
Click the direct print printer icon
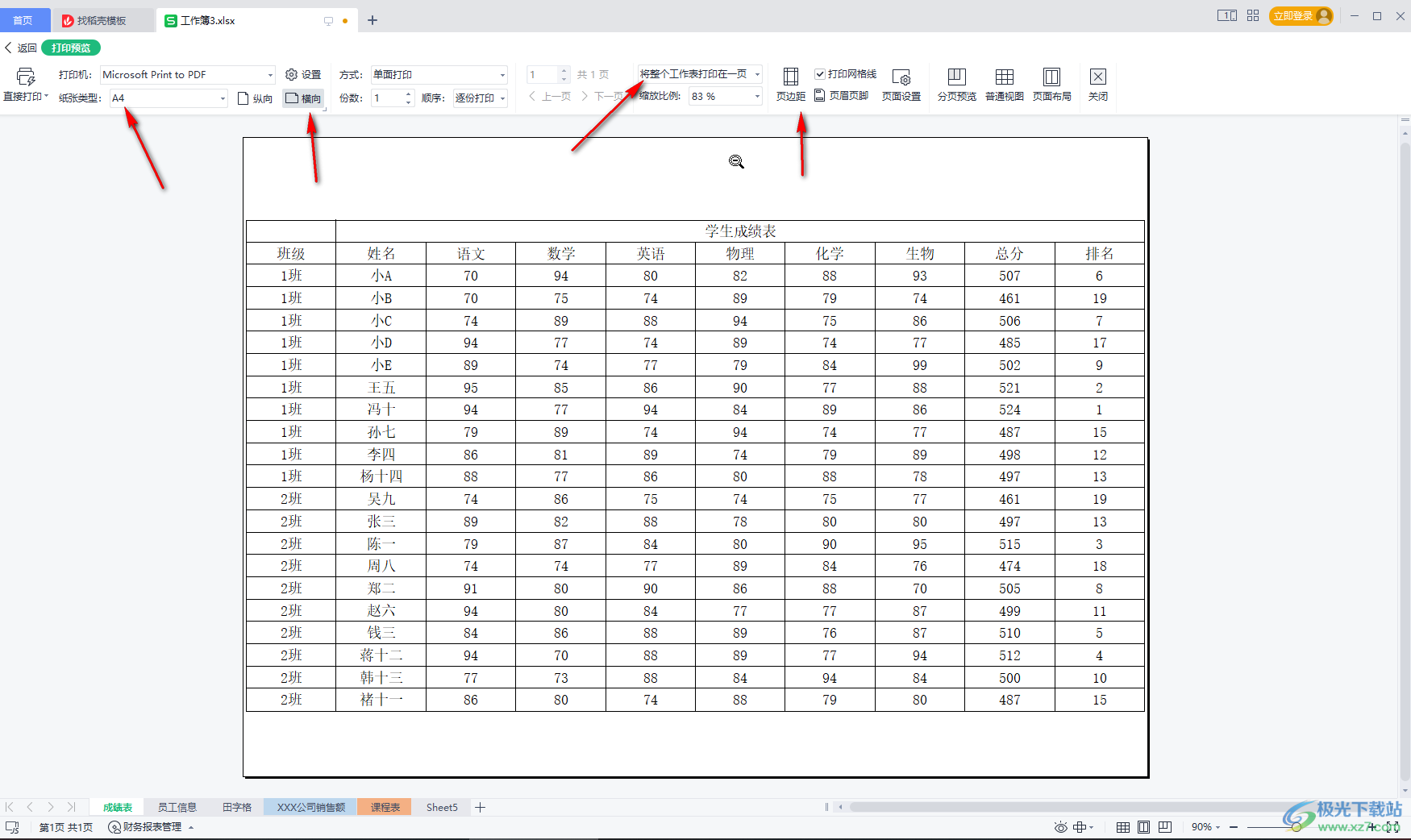[26, 77]
